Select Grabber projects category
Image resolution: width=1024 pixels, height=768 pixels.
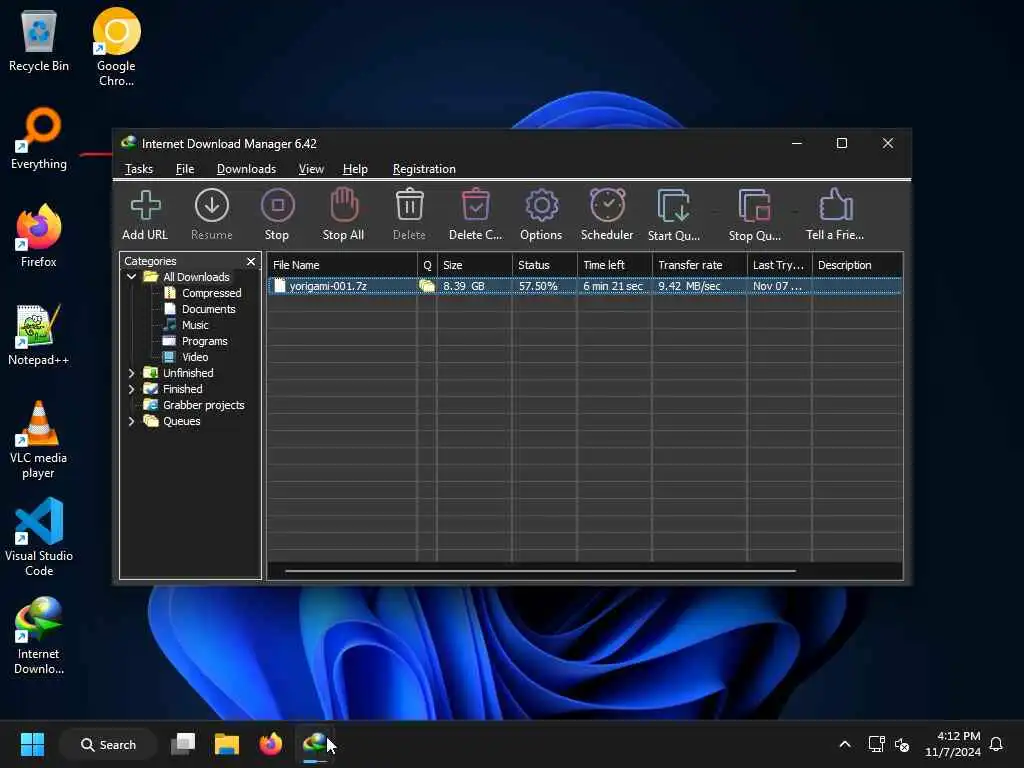[x=203, y=405]
